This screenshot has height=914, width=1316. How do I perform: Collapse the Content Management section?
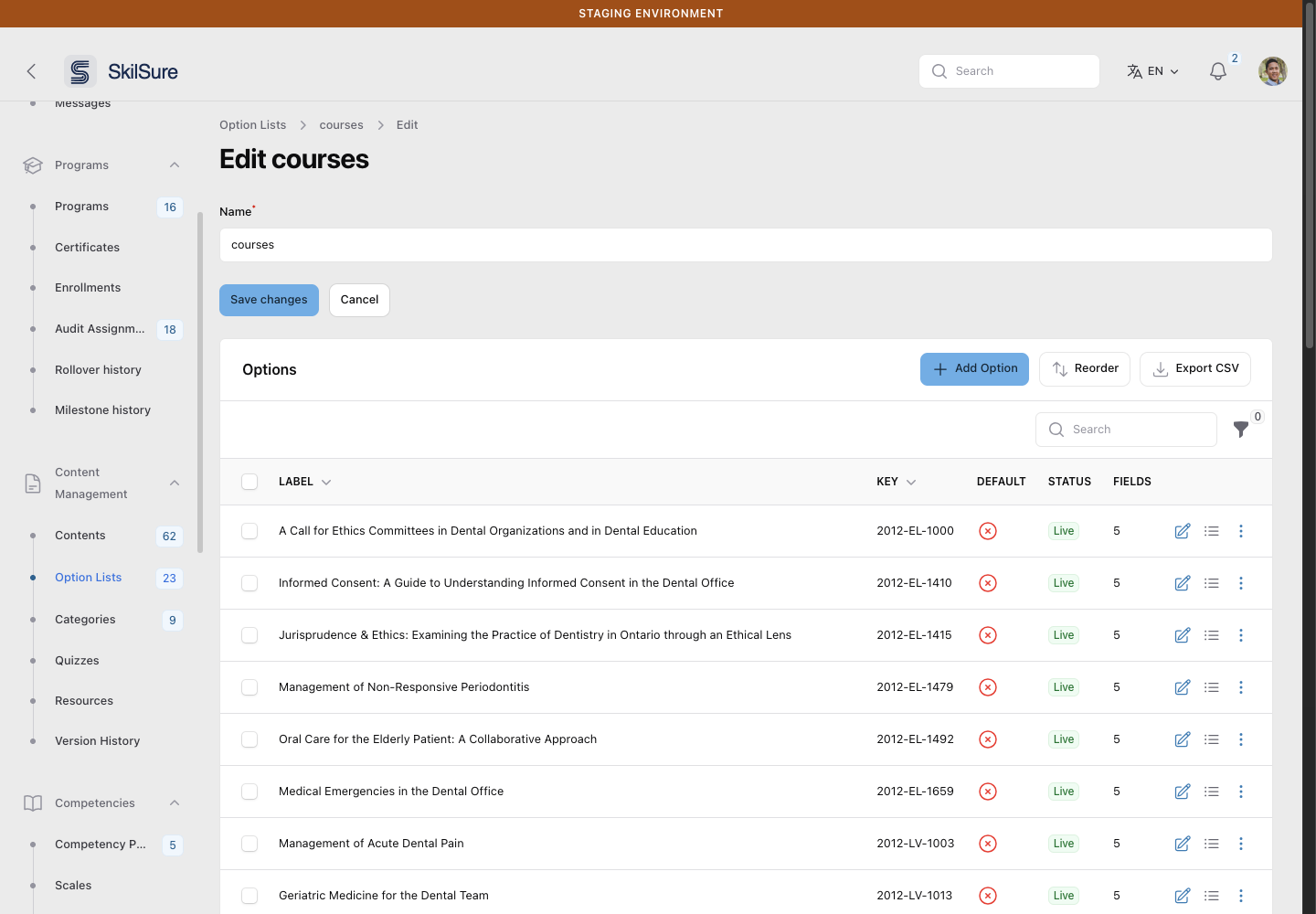pos(175,484)
